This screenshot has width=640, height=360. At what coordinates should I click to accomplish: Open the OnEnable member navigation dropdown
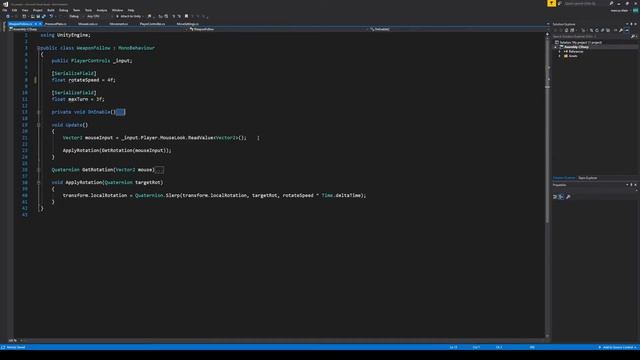tap(457, 29)
